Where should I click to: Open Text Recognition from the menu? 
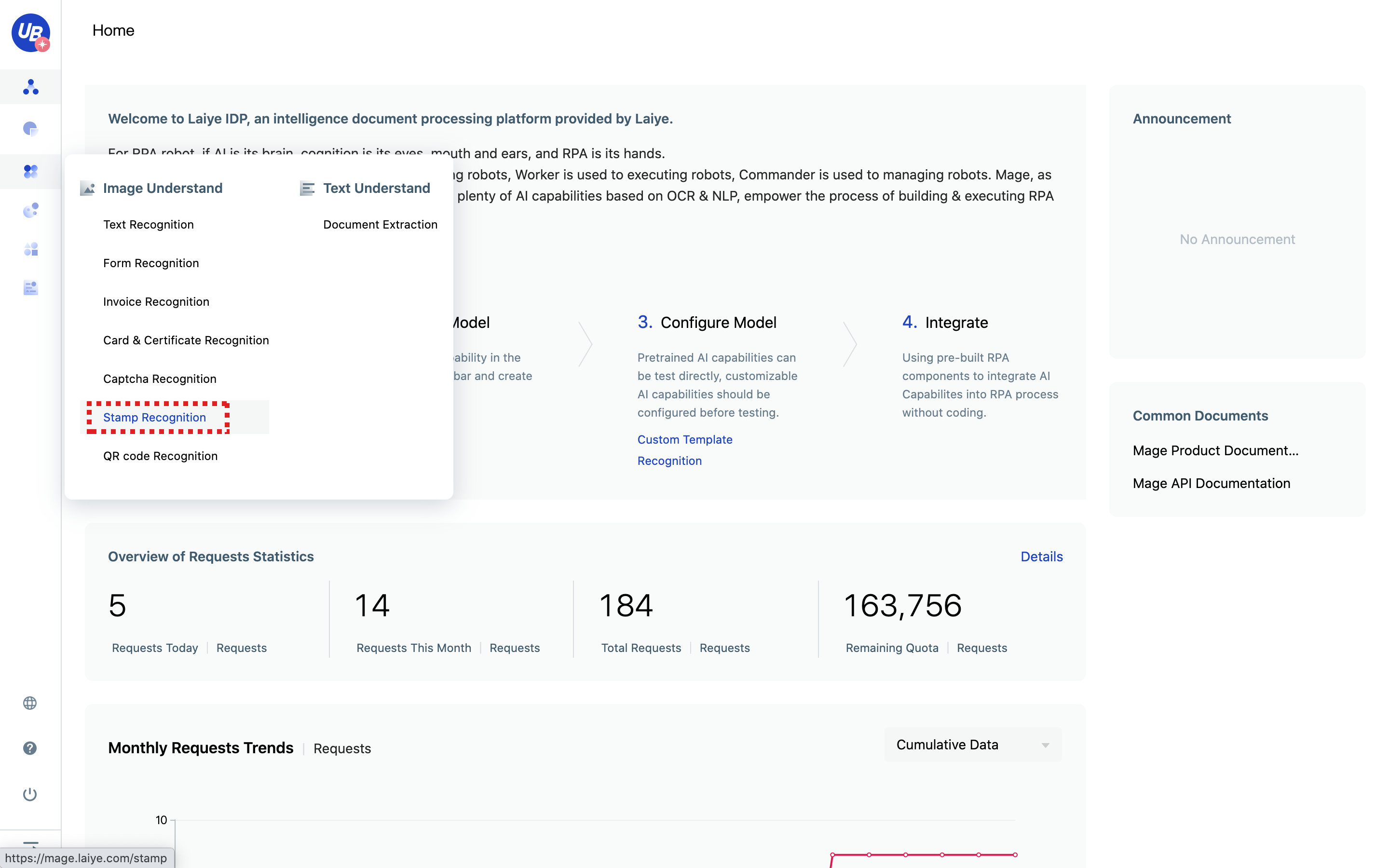pos(148,224)
